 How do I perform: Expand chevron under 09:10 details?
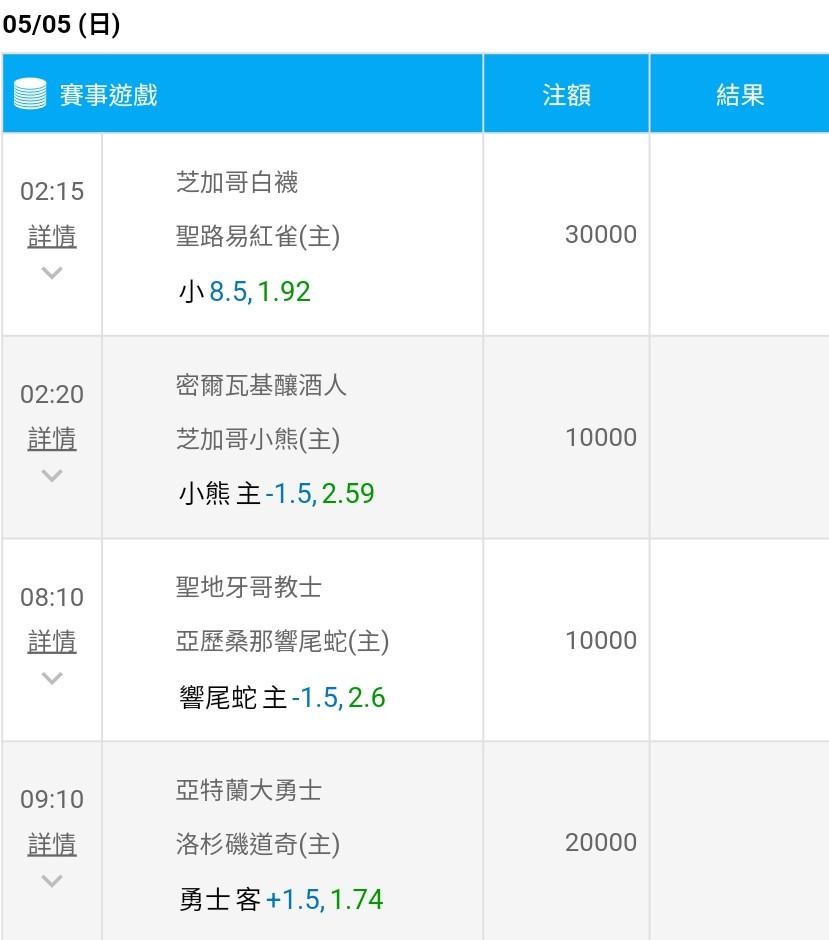pos(52,881)
